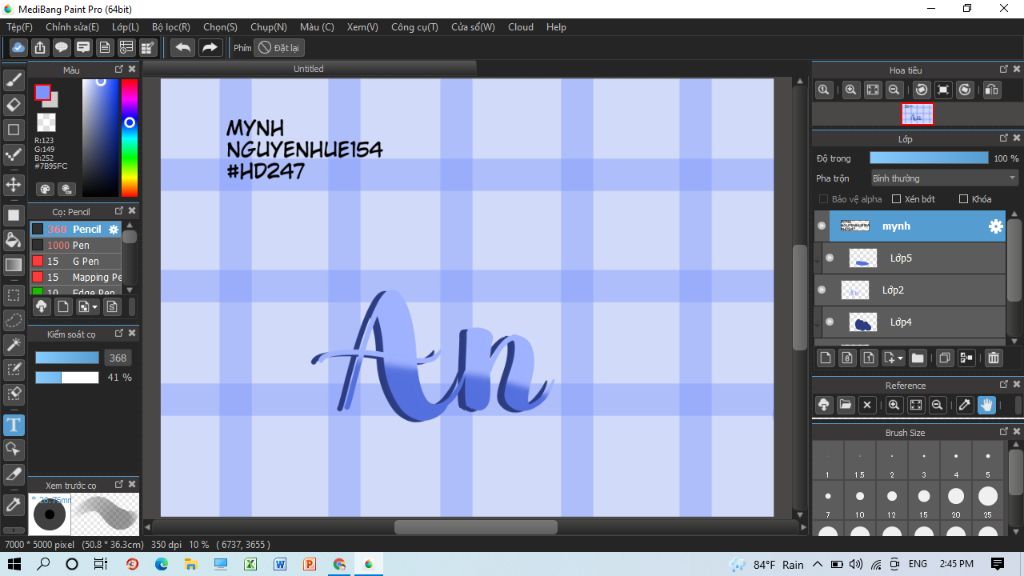Open the taskbar search magnifier
This screenshot has height=576, width=1024.
pos(43,564)
